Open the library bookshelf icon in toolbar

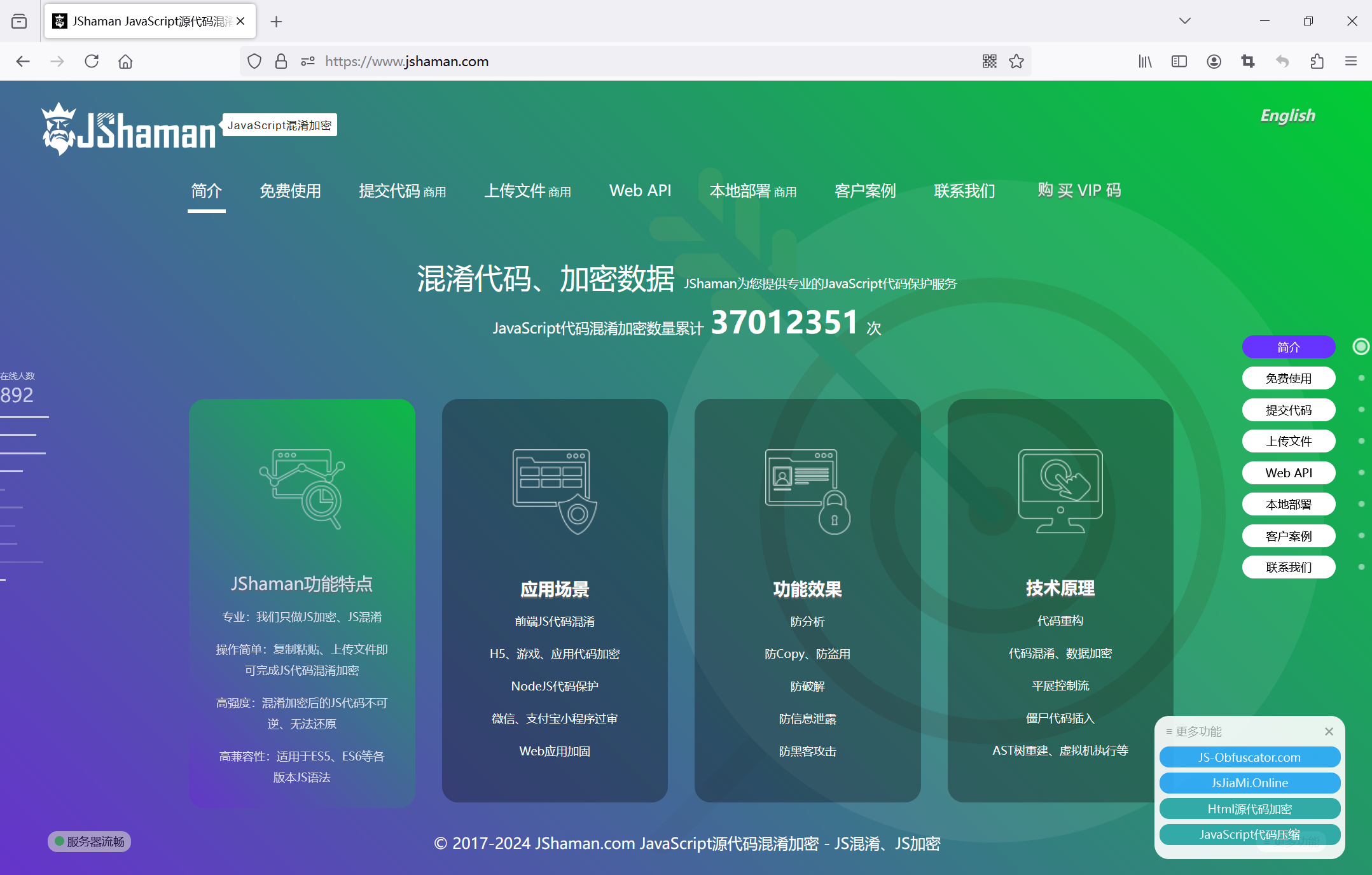pos(1145,61)
